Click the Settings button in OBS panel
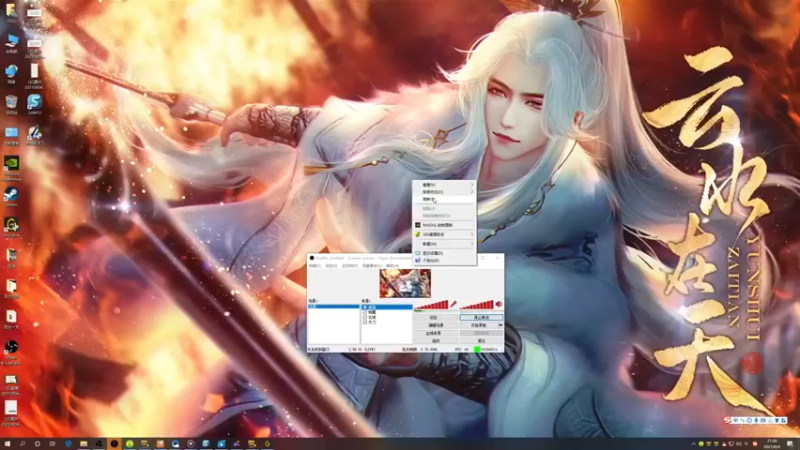This screenshot has height=450, width=800. point(436,317)
